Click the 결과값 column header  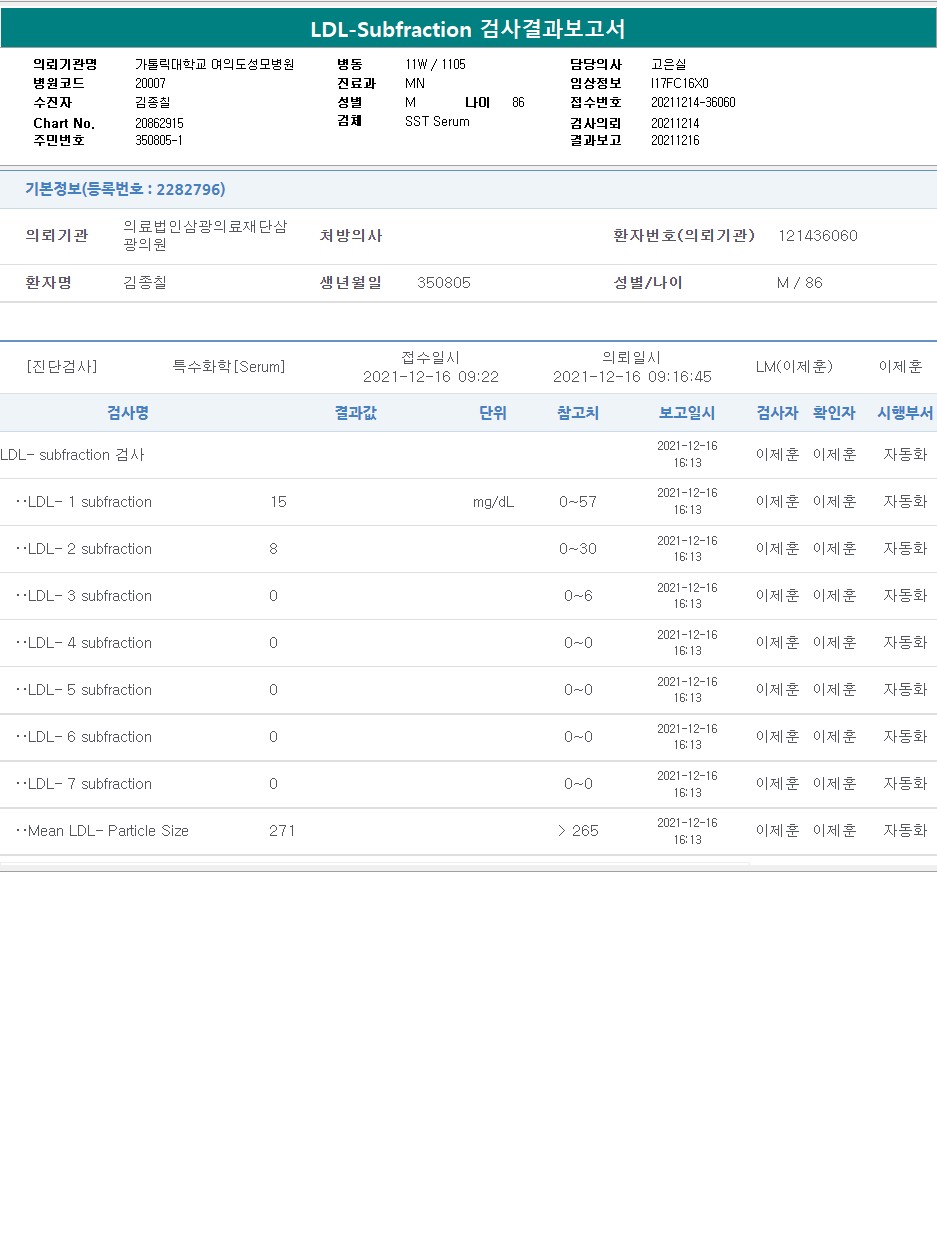355,413
